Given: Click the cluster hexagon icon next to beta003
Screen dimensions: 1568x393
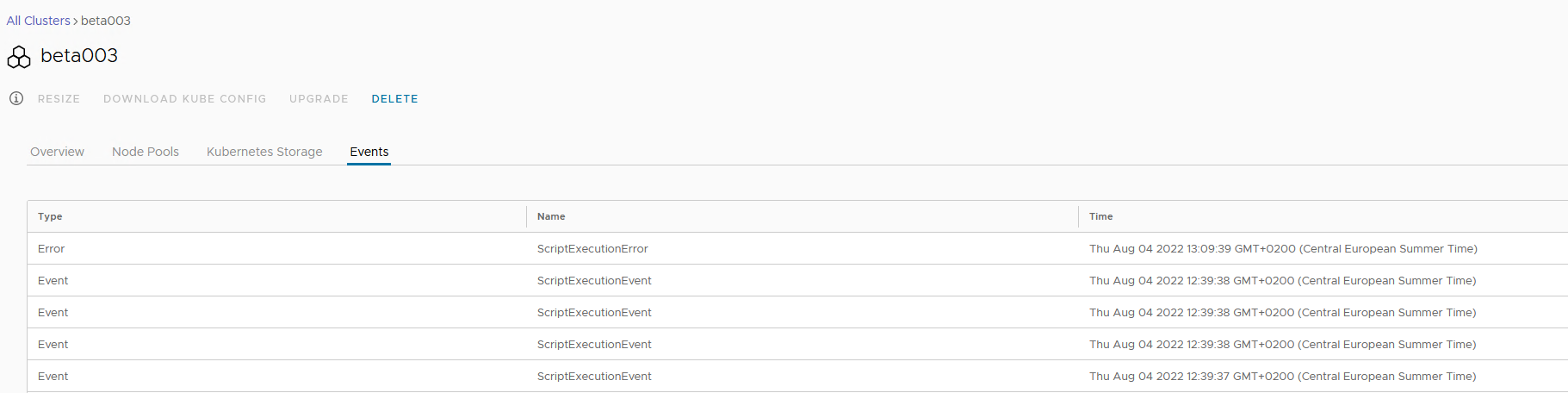Looking at the screenshot, I should (19, 57).
